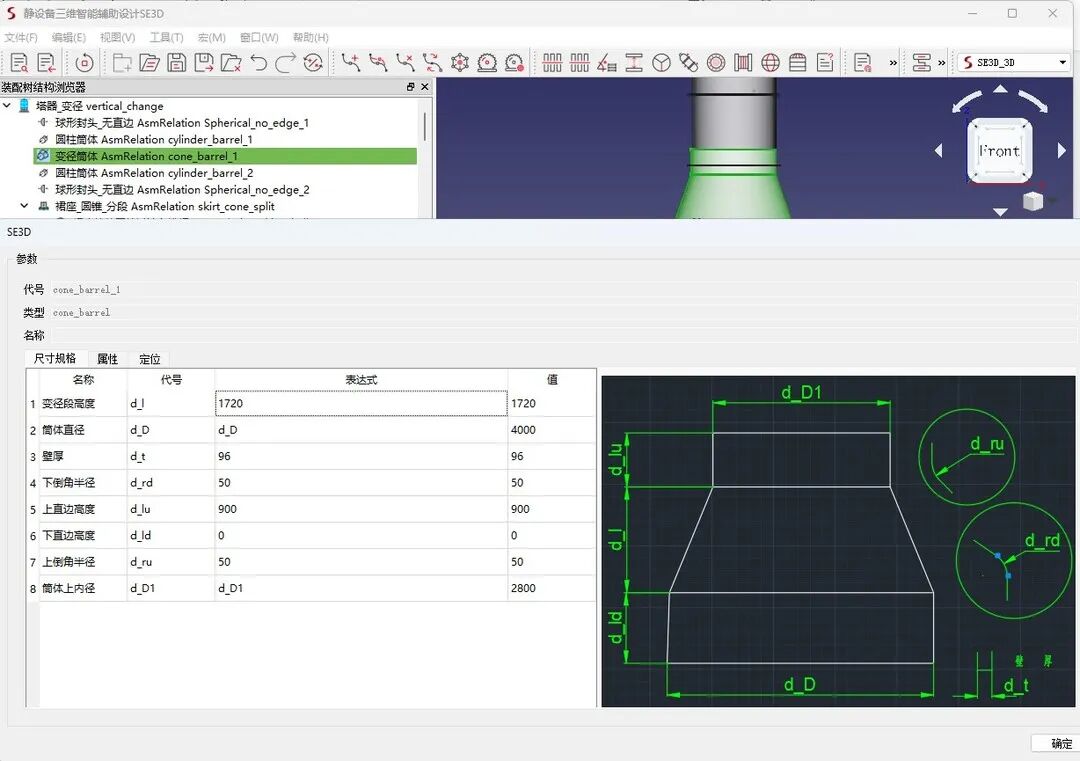Click the close folder icon with X
This screenshot has height=761, width=1080.
pos(231,63)
